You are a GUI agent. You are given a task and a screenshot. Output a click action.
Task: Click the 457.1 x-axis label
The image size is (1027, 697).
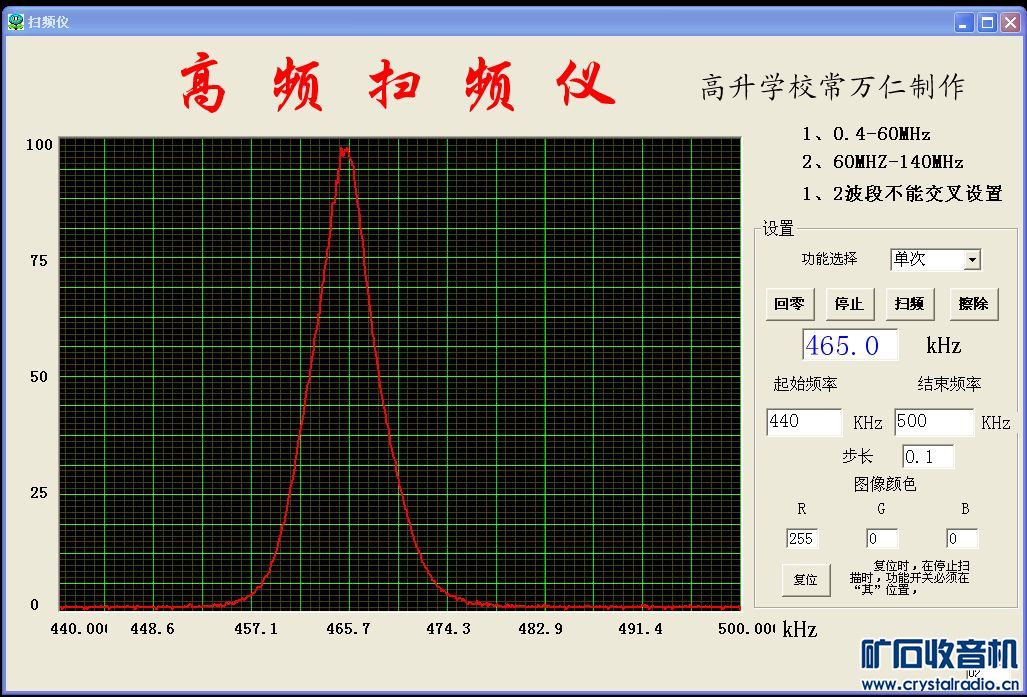pos(255,629)
